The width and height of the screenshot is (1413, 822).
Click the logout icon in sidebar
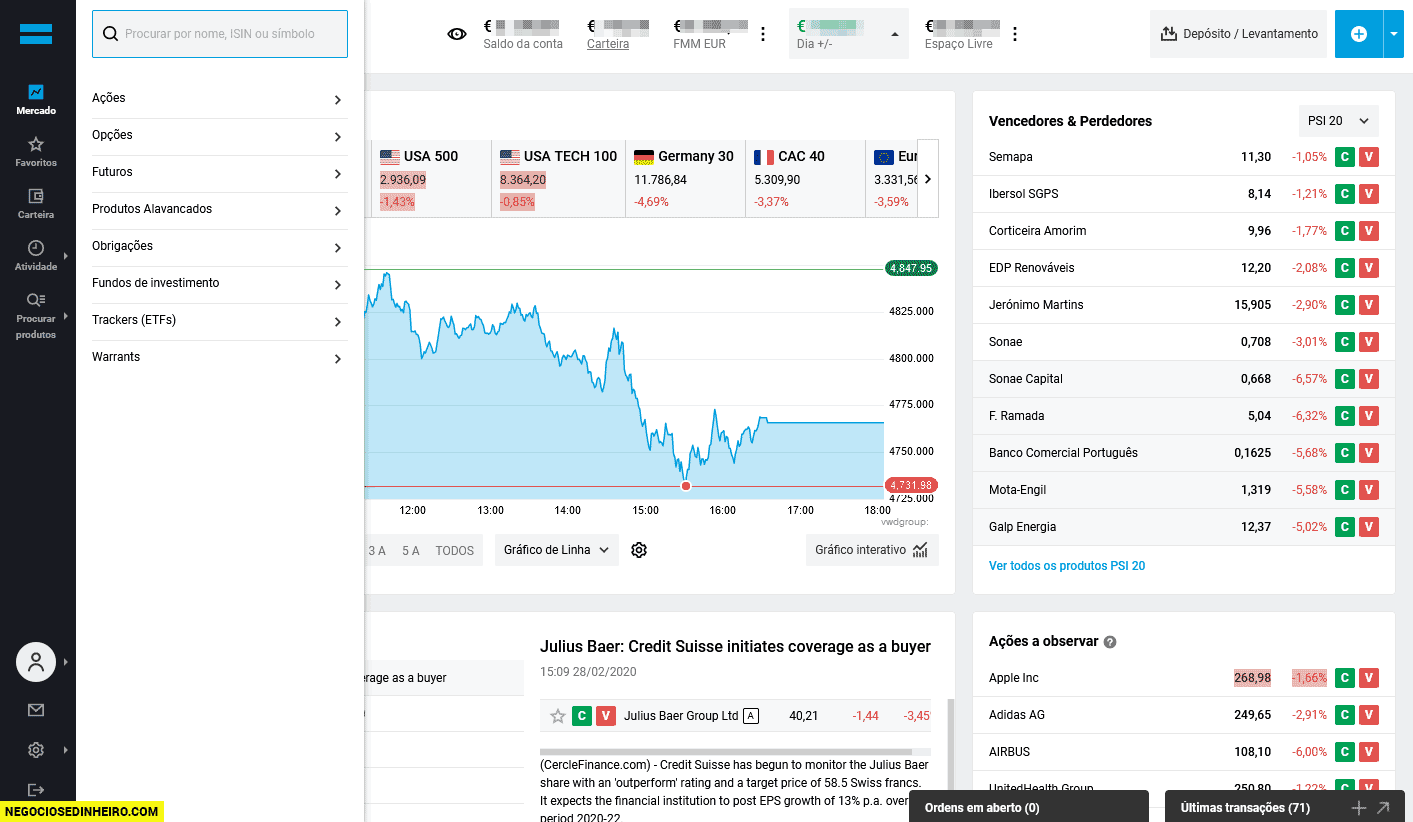coord(36,790)
